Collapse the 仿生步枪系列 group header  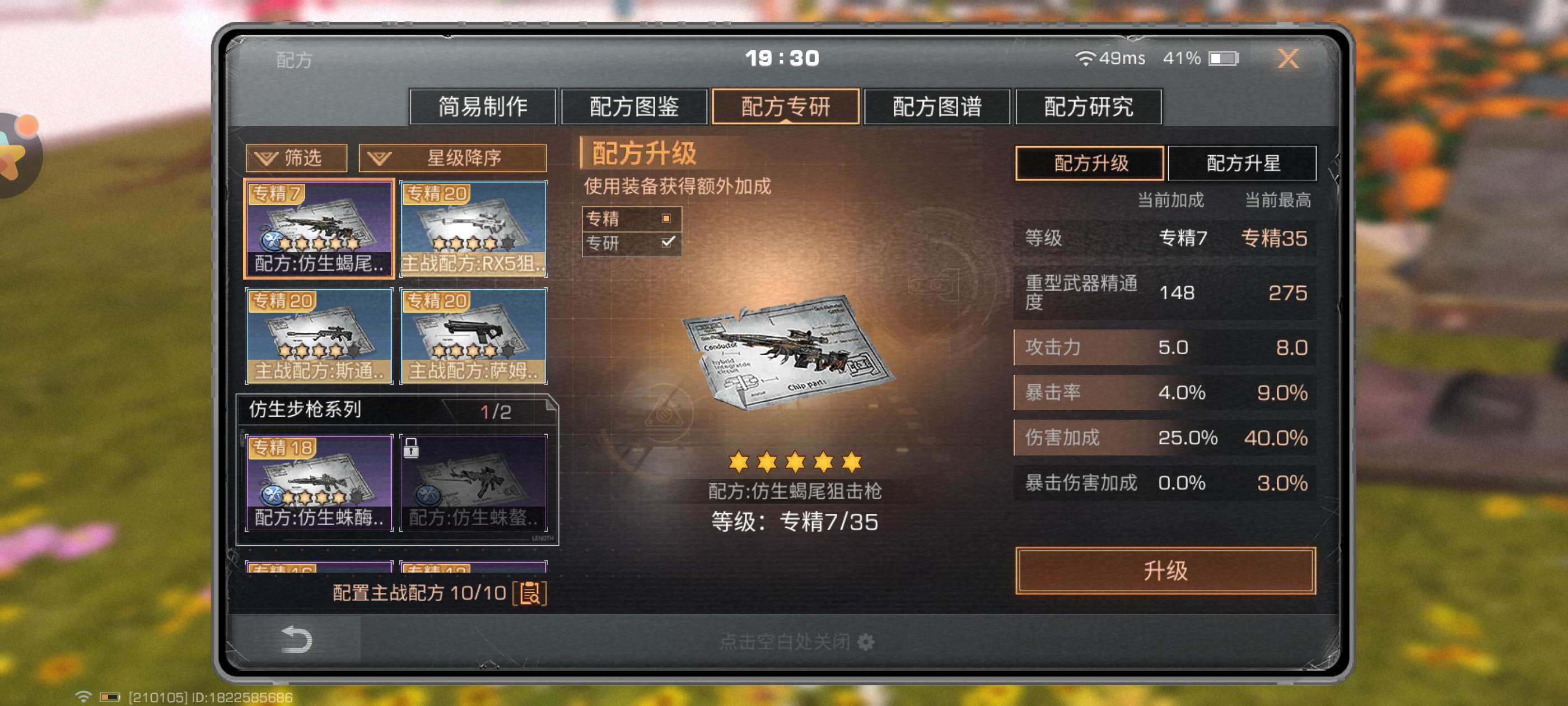tap(397, 410)
